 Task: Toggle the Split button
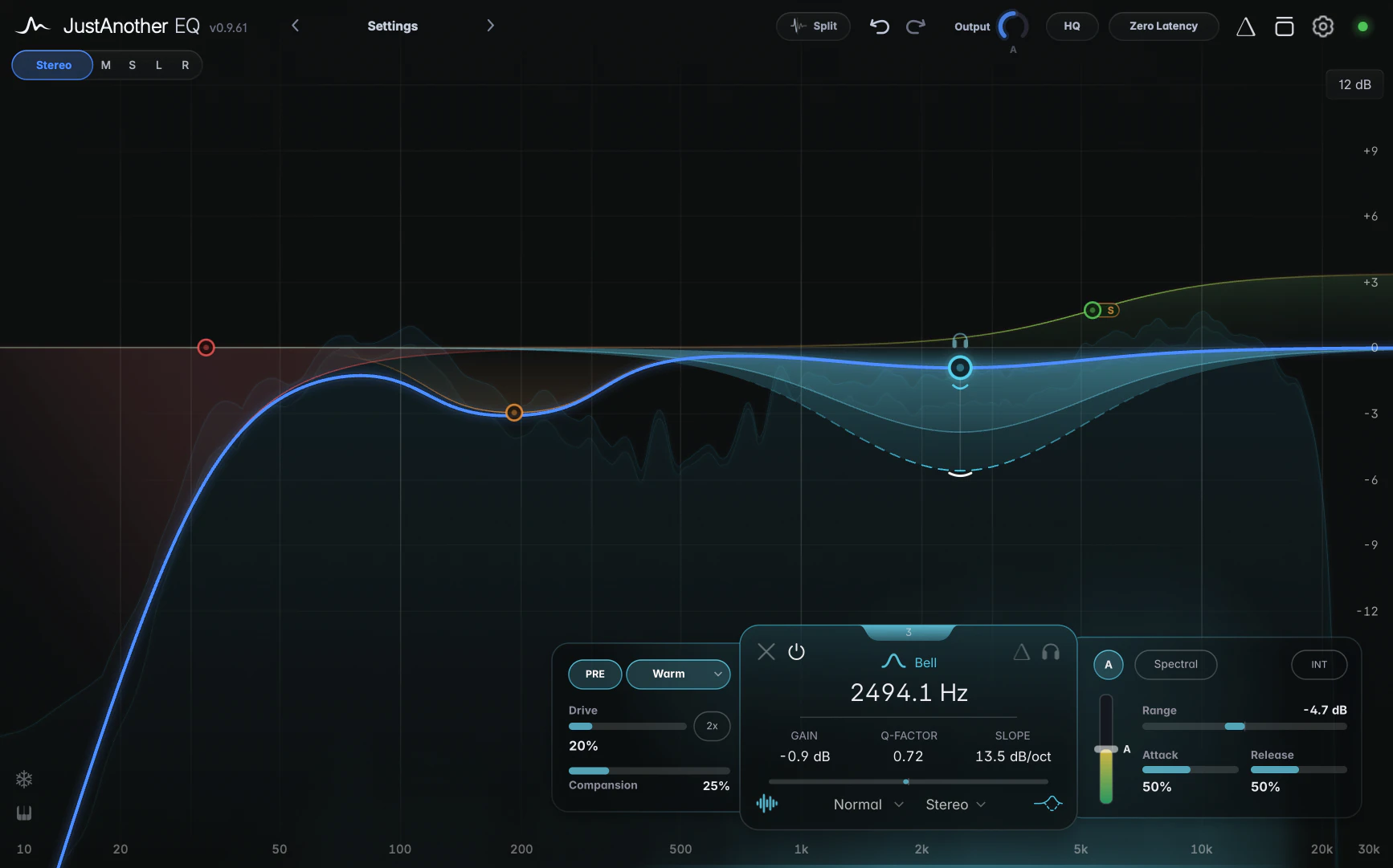tap(813, 26)
